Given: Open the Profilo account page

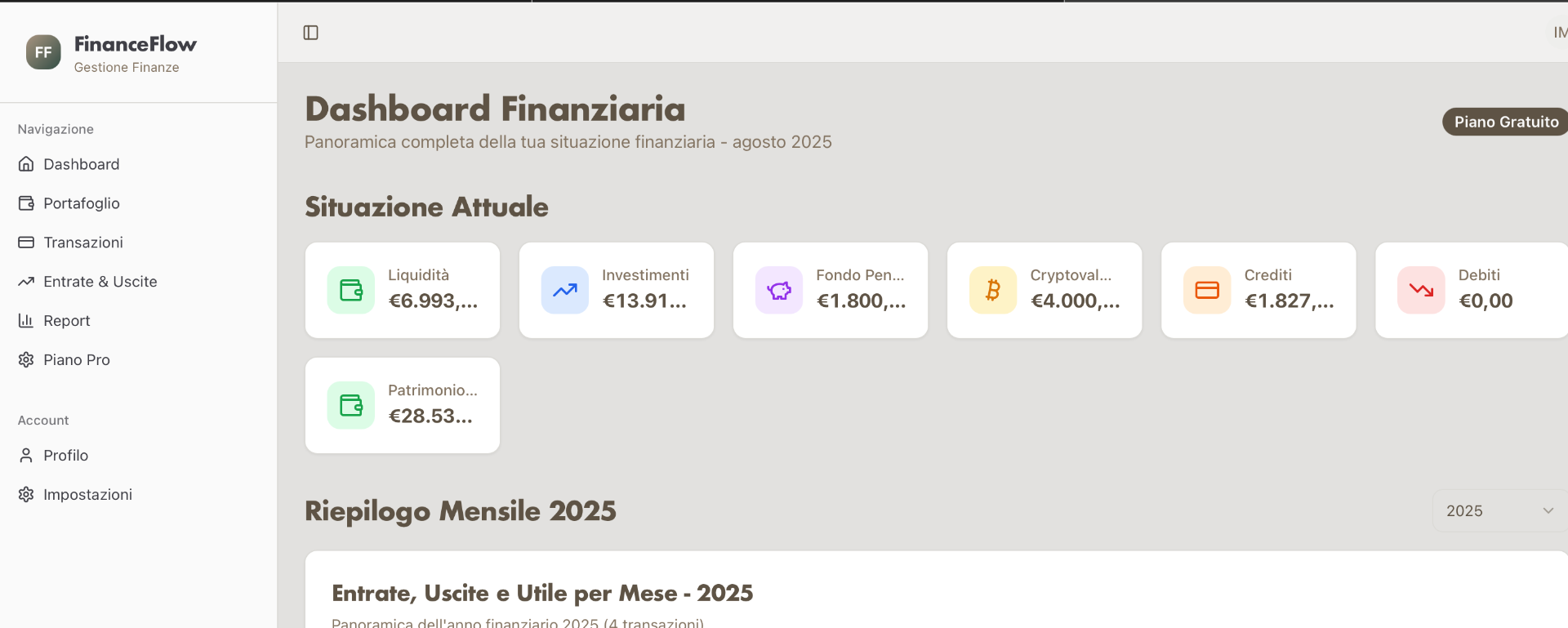Looking at the screenshot, I should click(x=65, y=456).
